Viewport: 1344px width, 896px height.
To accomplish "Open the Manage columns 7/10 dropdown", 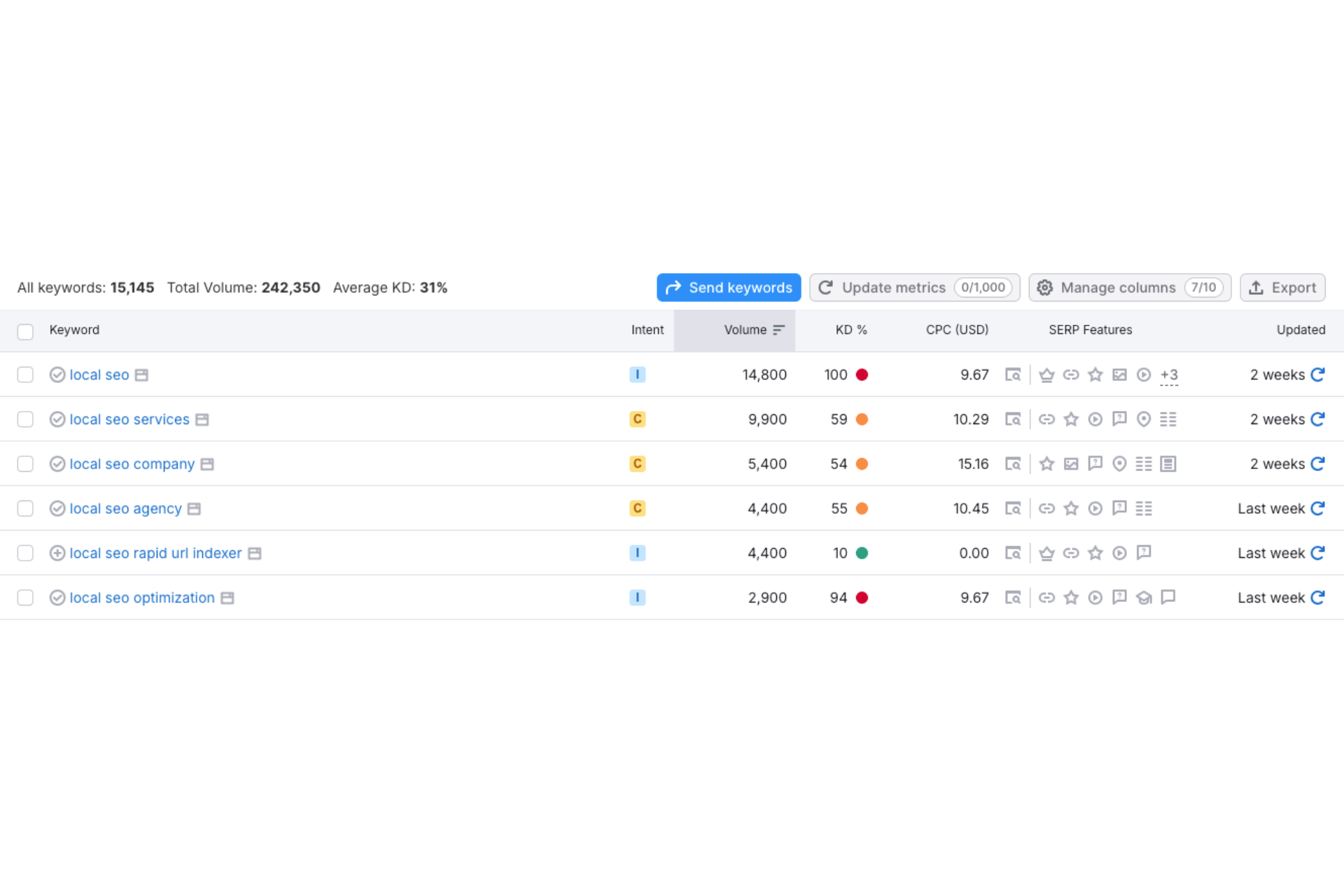I will pos(1129,288).
